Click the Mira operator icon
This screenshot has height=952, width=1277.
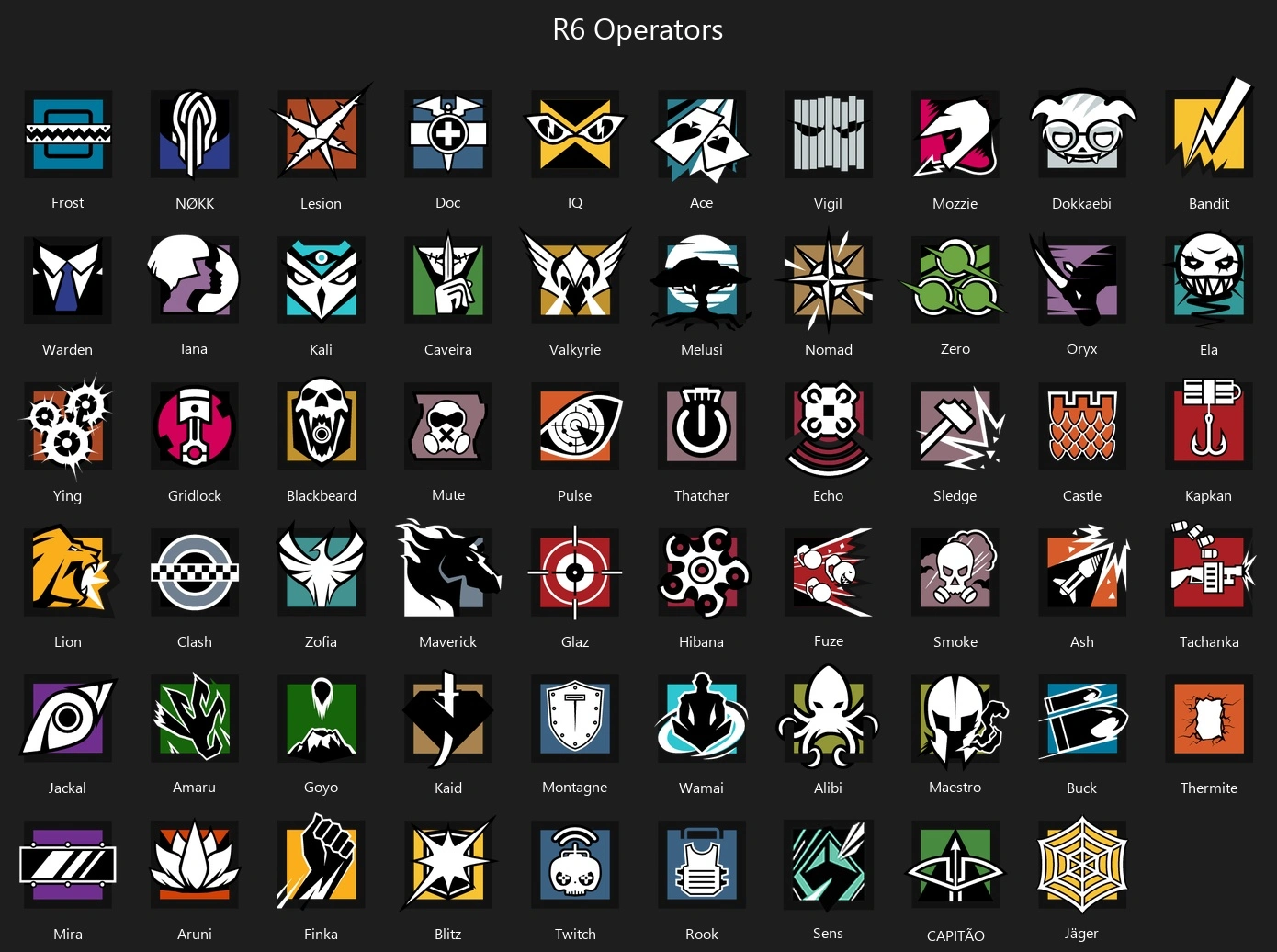68,864
